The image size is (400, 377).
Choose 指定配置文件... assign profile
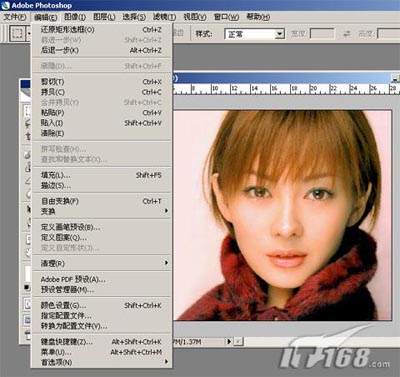tap(101, 316)
